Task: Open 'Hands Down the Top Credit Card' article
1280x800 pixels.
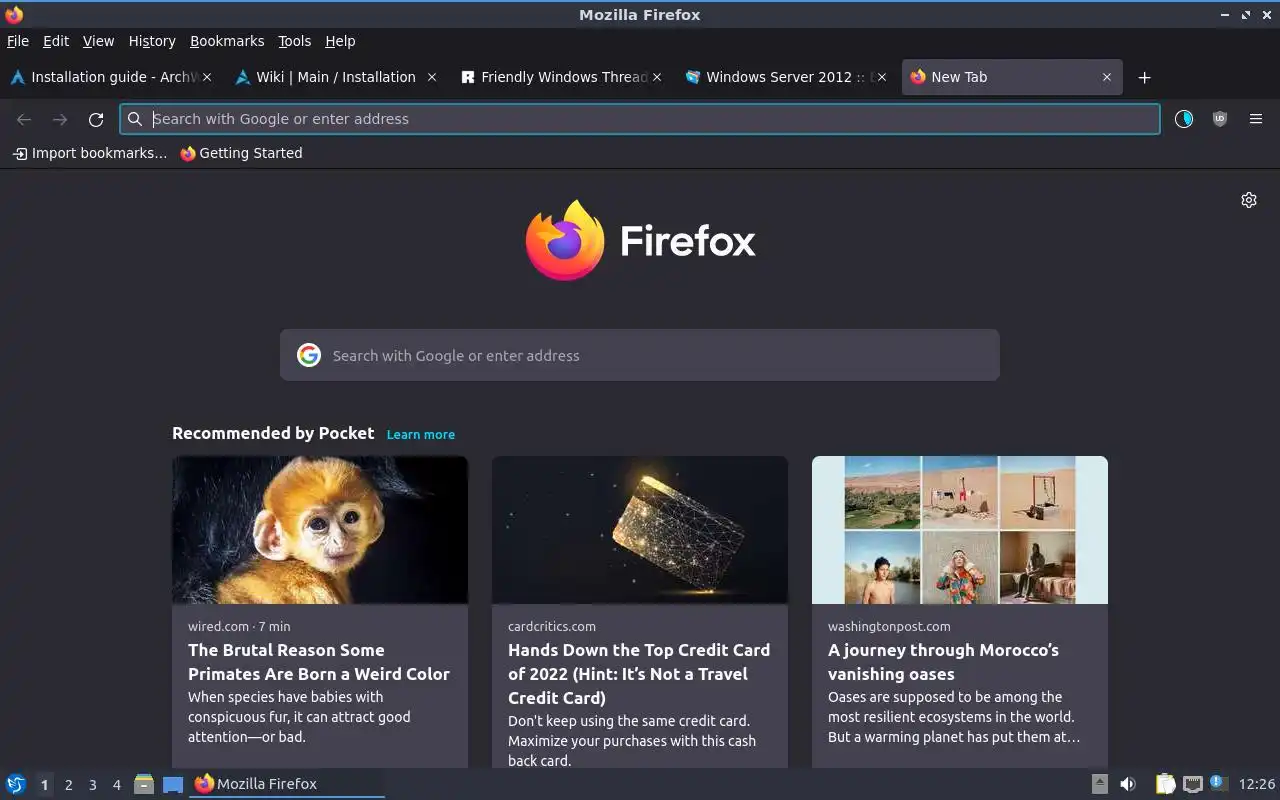Action: pos(639,674)
